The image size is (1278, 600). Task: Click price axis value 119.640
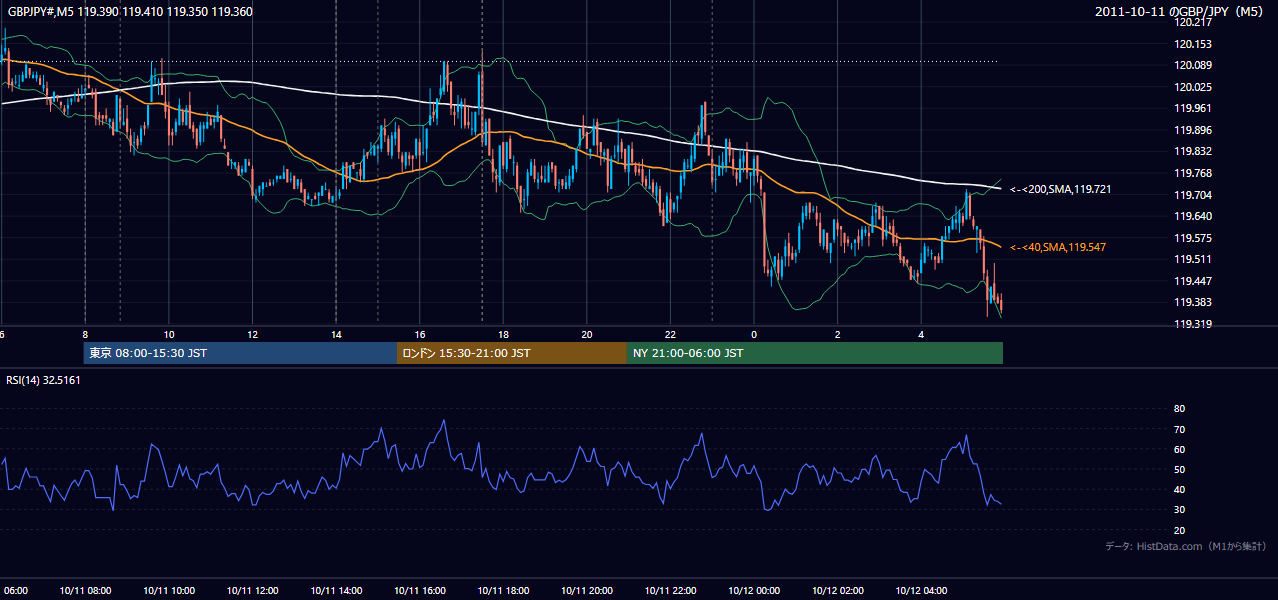1195,216
